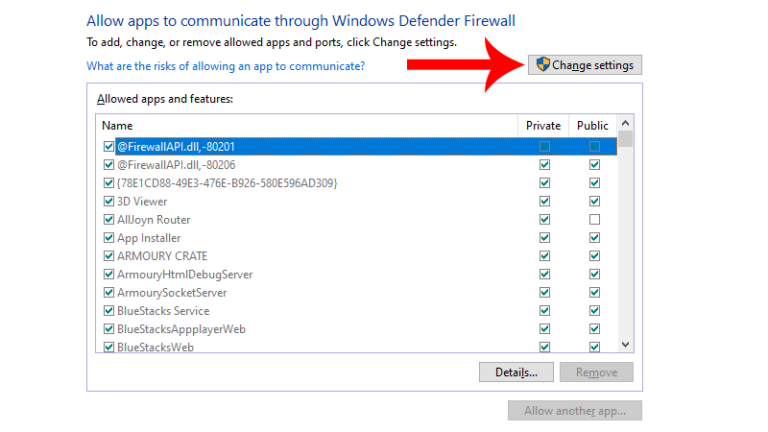Click the shield icon on Change settings
This screenshot has height=432, width=768.
pos(543,65)
